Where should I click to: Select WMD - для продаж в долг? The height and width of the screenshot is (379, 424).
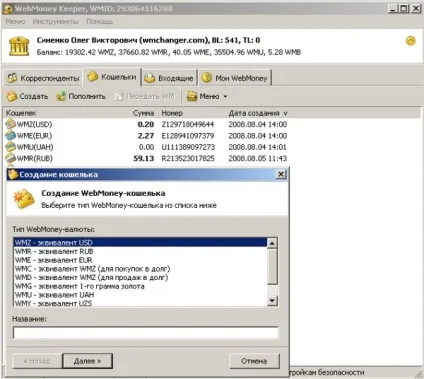click(140, 277)
